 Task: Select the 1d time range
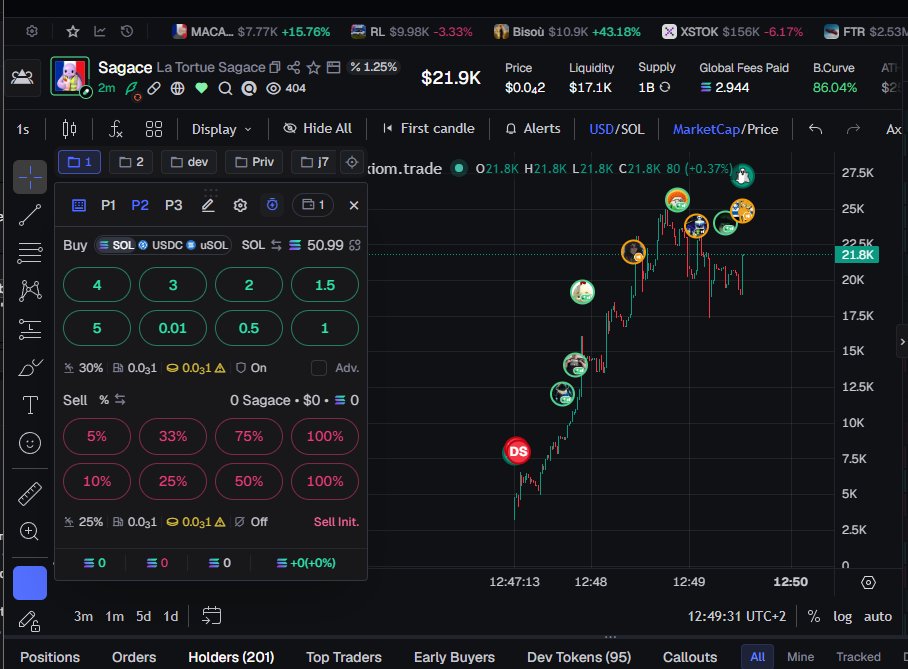[171, 616]
